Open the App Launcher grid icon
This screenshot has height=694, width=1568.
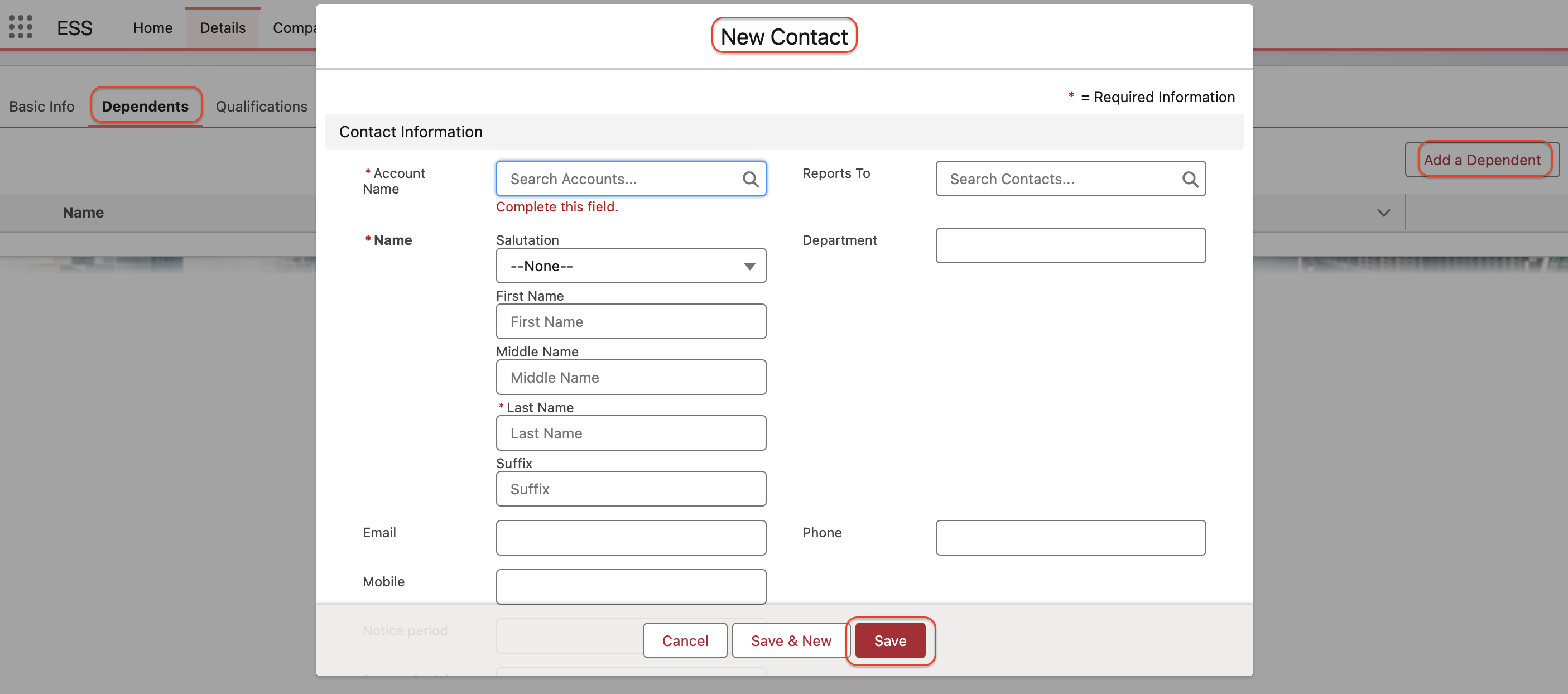coord(21,27)
